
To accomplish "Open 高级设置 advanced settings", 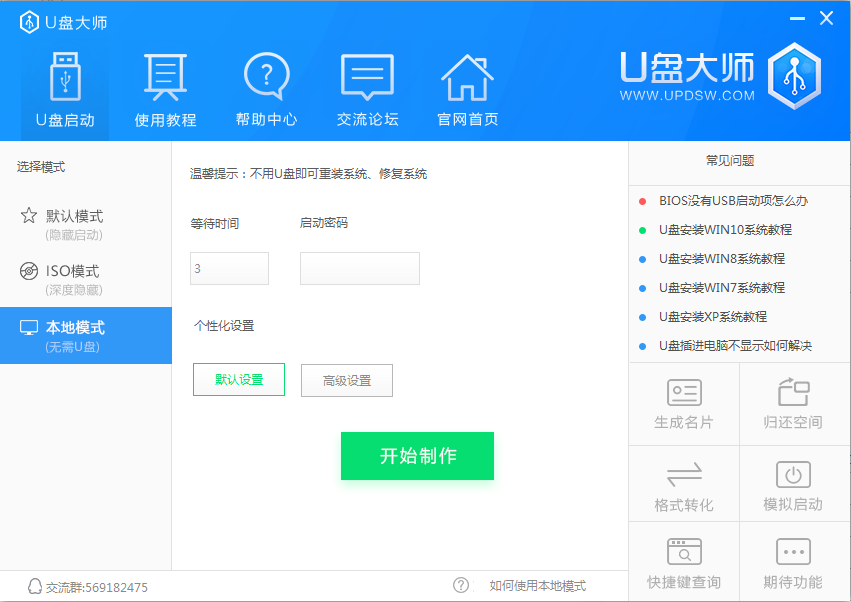I will [347, 381].
